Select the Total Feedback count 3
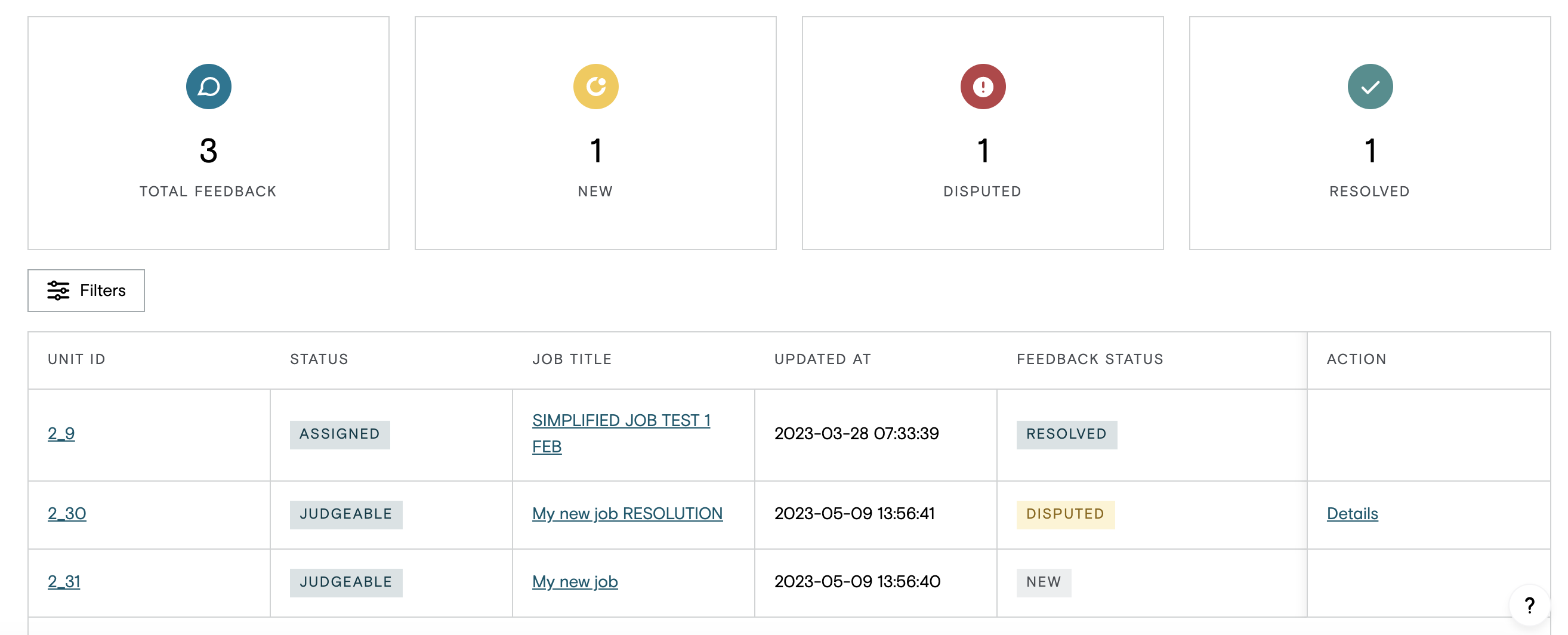The height and width of the screenshot is (635, 1568). pyautogui.click(x=208, y=151)
